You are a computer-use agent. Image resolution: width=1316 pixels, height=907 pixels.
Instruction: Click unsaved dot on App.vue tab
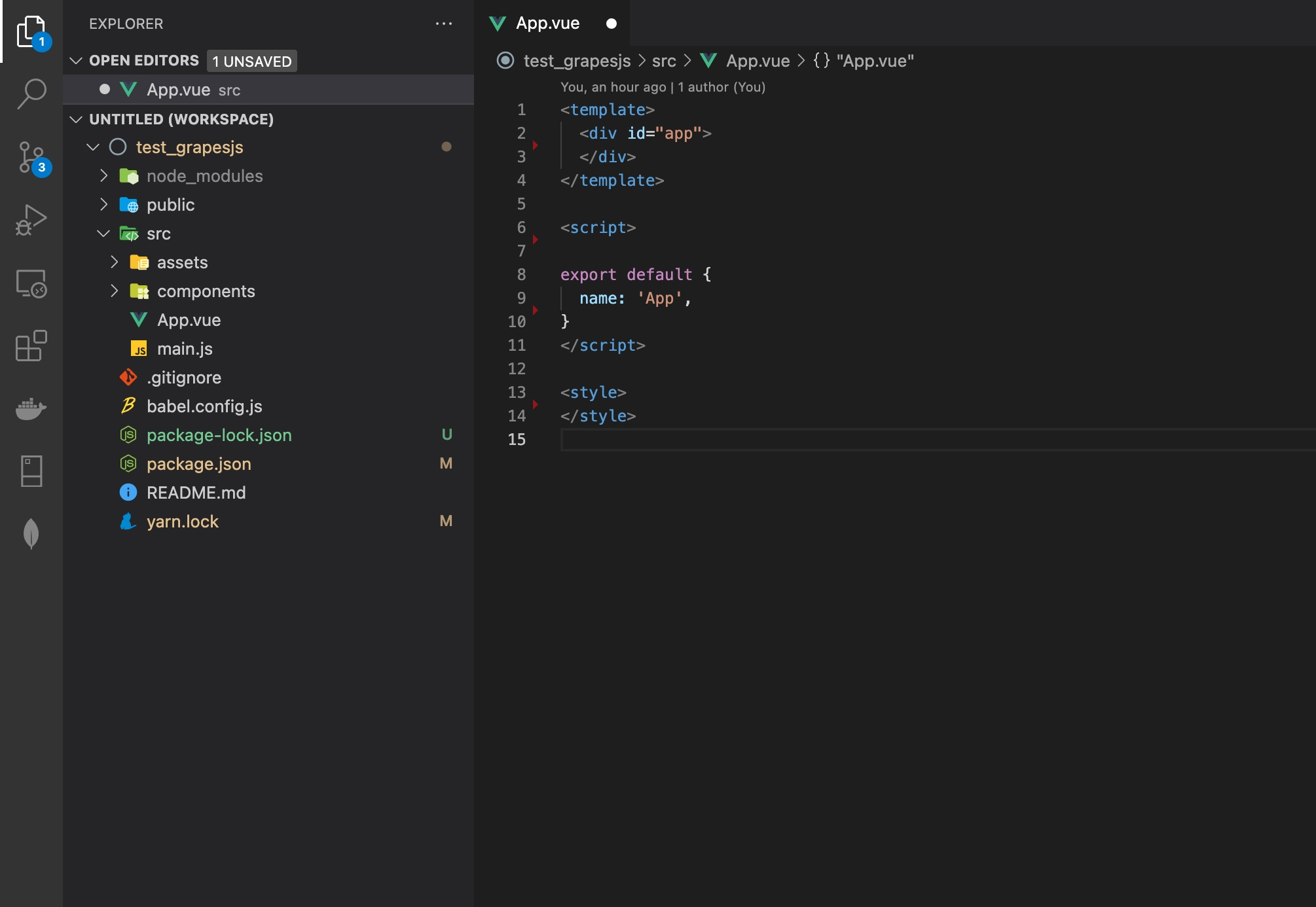pyautogui.click(x=612, y=24)
